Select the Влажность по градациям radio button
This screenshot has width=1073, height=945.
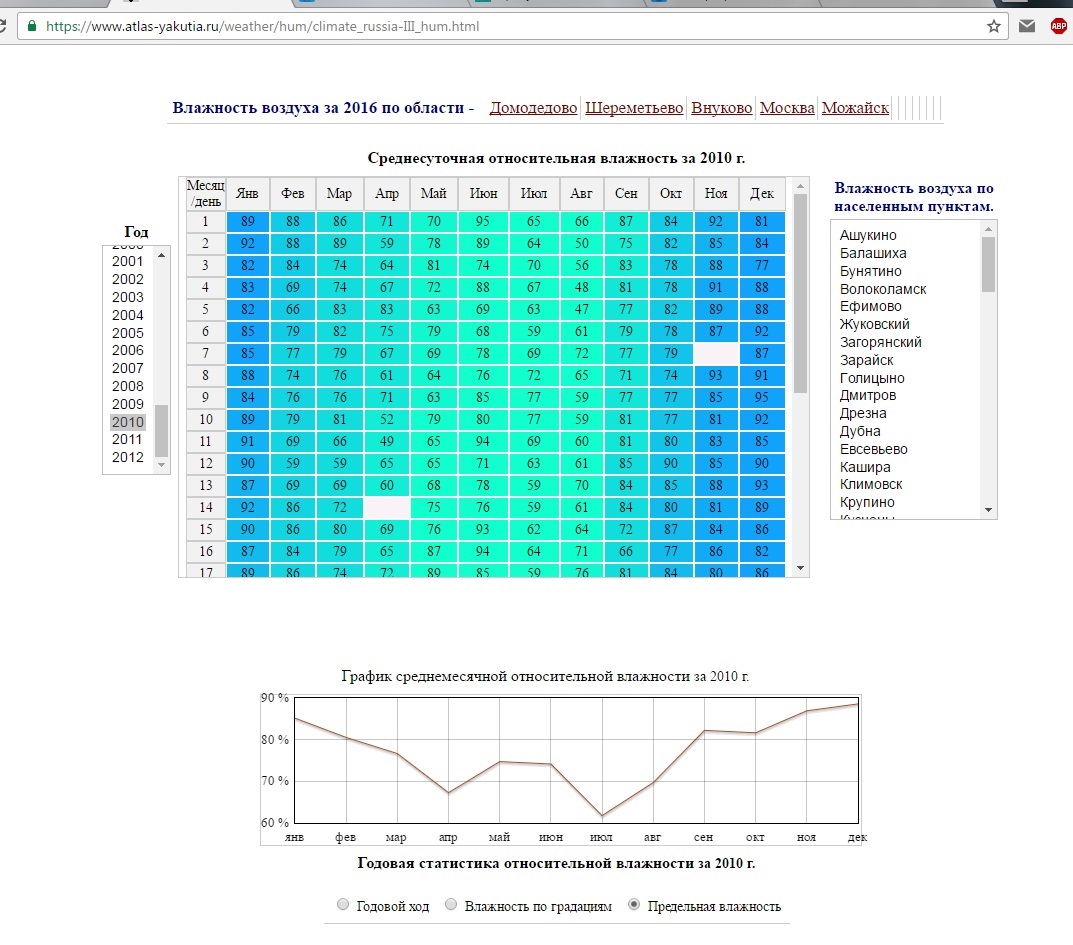pos(451,905)
